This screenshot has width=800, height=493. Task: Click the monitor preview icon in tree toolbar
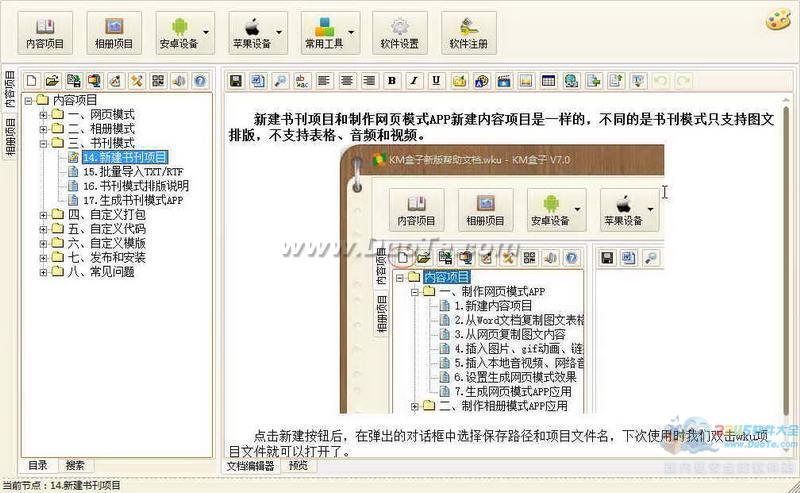coord(94,81)
